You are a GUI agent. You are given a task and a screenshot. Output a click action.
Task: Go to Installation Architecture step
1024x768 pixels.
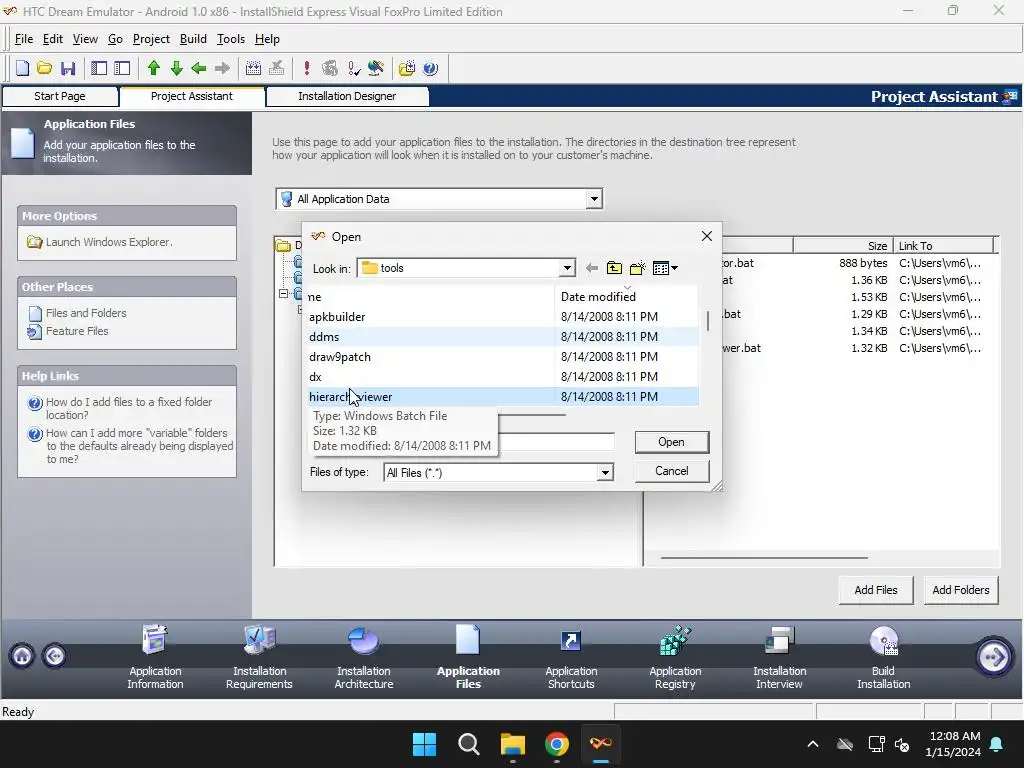(364, 657)
